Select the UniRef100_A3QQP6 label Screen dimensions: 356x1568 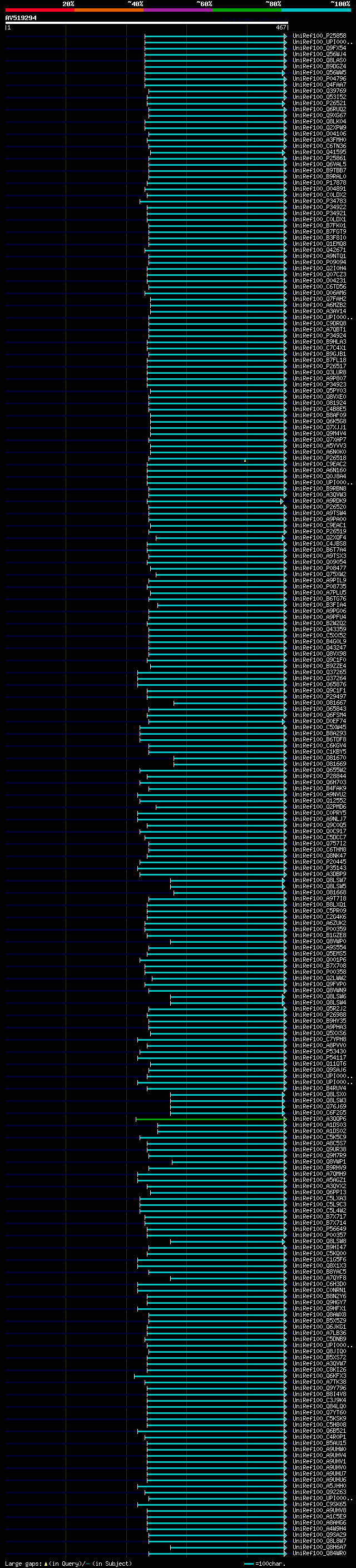tap(319, 1119)
